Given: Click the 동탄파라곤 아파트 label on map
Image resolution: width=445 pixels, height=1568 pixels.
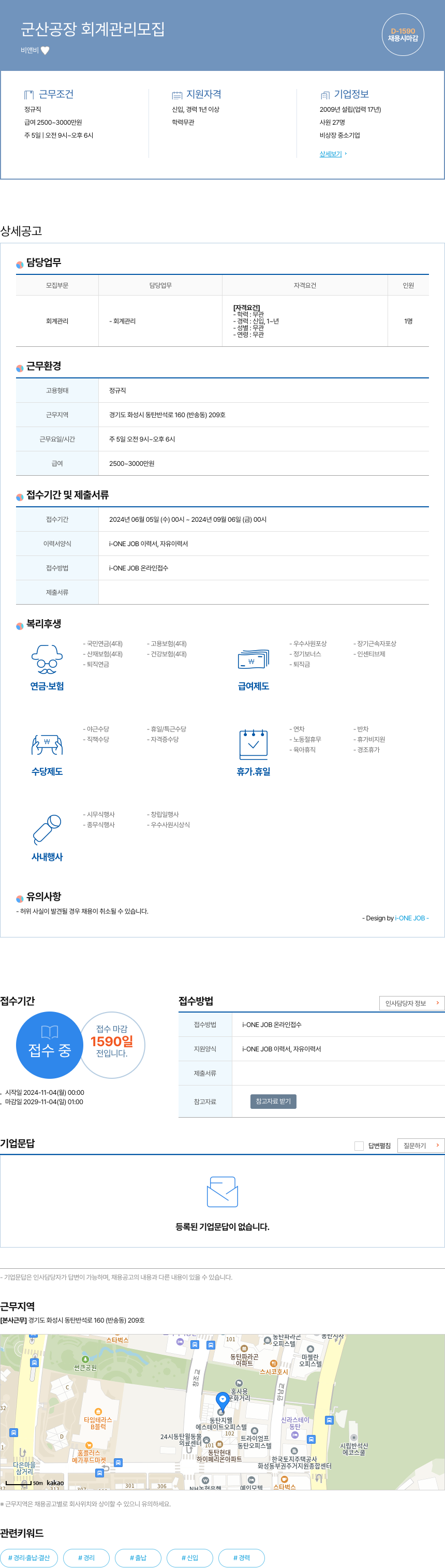Looking at the screenshot, I should pos(244,1360).
